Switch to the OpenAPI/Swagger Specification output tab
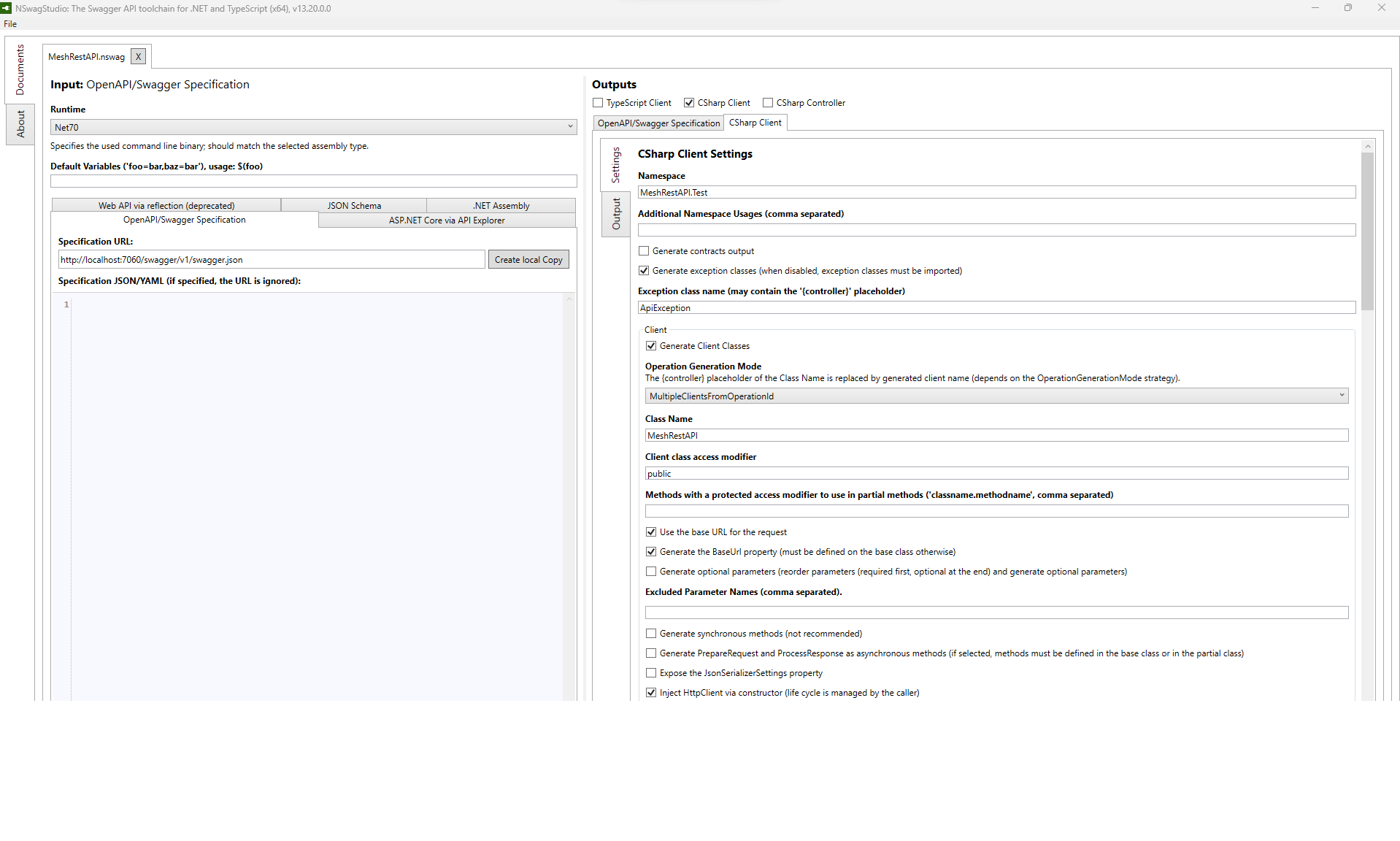1400x841 pixels. point(658,123)
